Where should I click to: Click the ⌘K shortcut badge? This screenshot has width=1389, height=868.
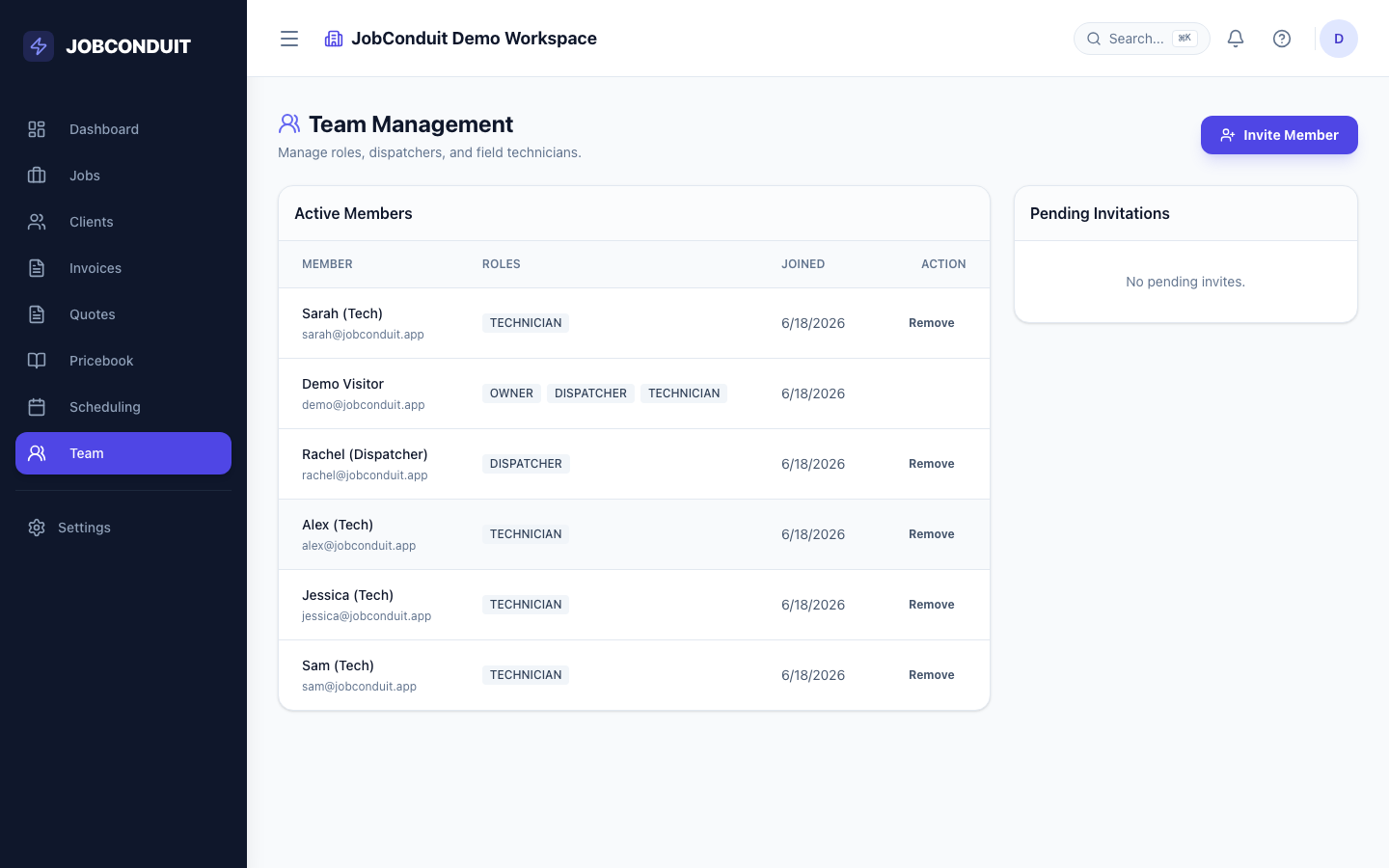coord(1185,39)
